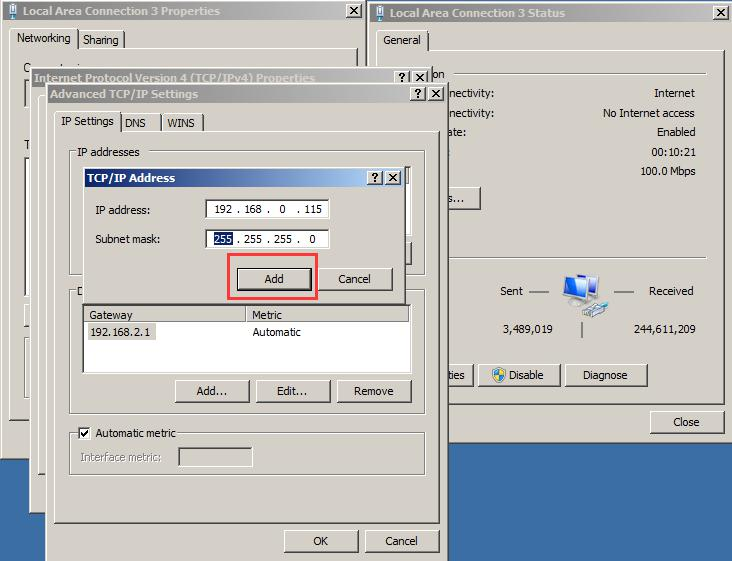Image resolution: width=732 pixels, height=561 pixels.
Task: Click the Local Area Connection 3 Status title icon
Action: 379,13
